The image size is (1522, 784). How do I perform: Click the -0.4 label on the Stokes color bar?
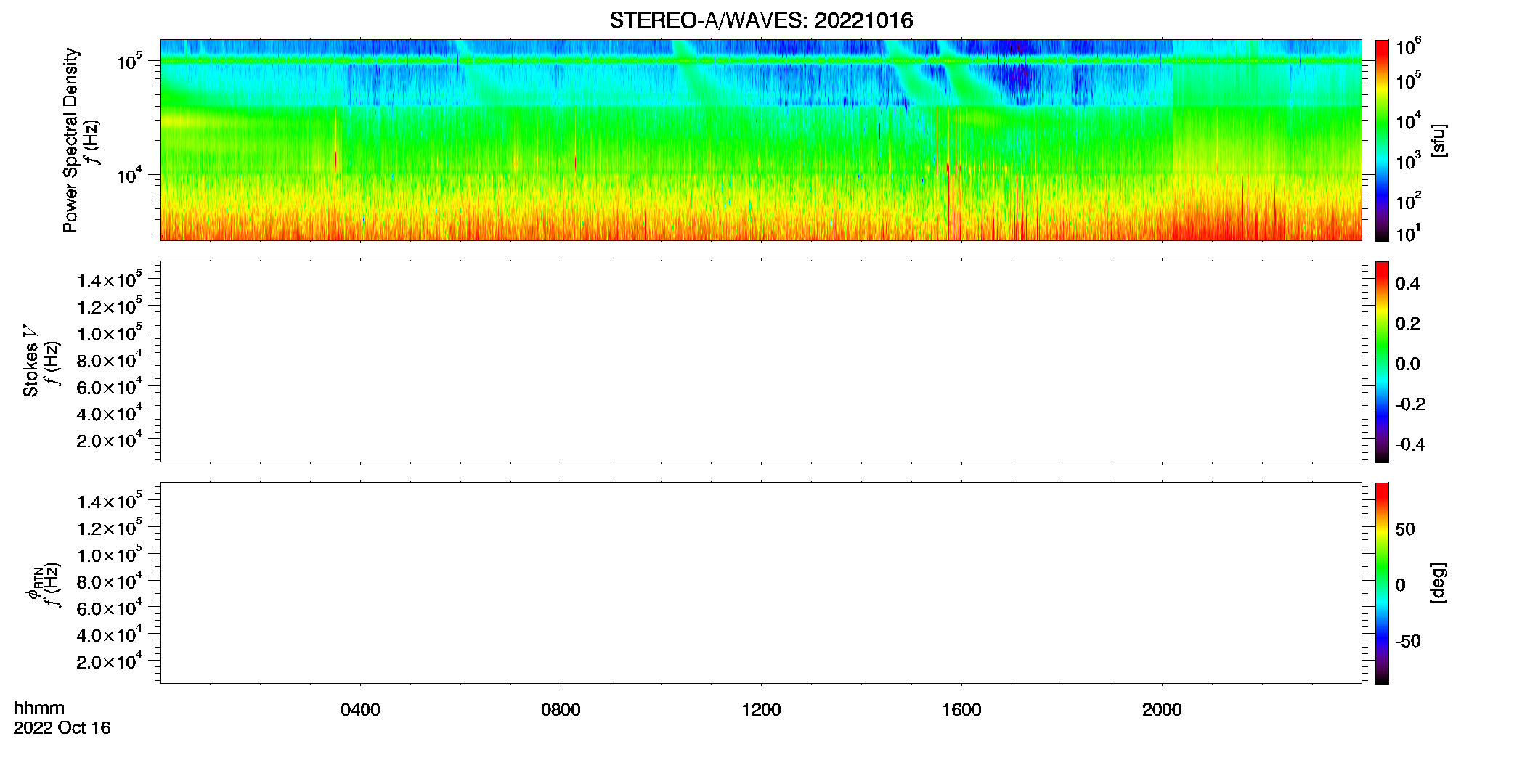(x=1410, y=445)
